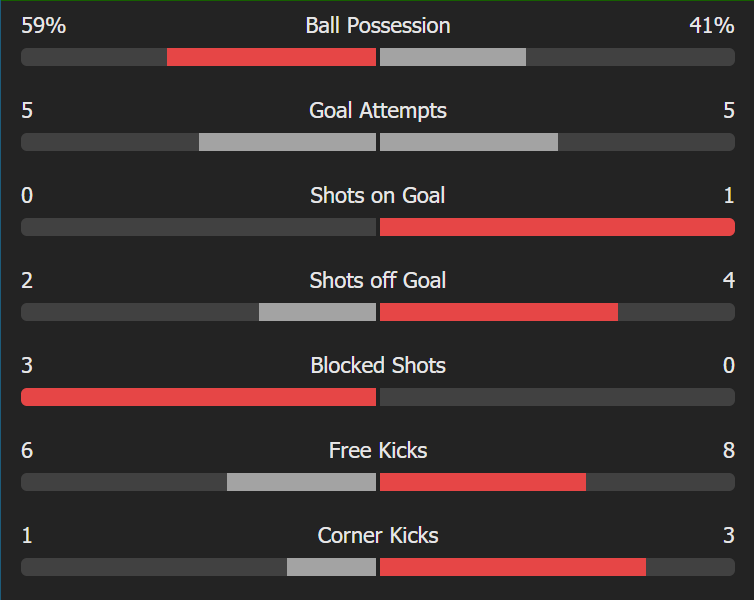Click the gray home Shots off Goal bar
The width and height of the screenshot is (754, 600).
point(317,312)
